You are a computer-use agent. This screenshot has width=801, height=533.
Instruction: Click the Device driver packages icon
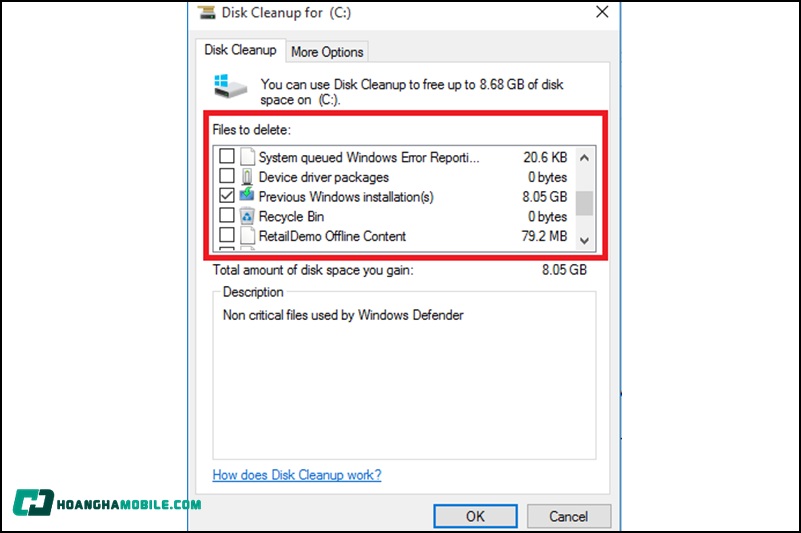(x=247, y=176)
